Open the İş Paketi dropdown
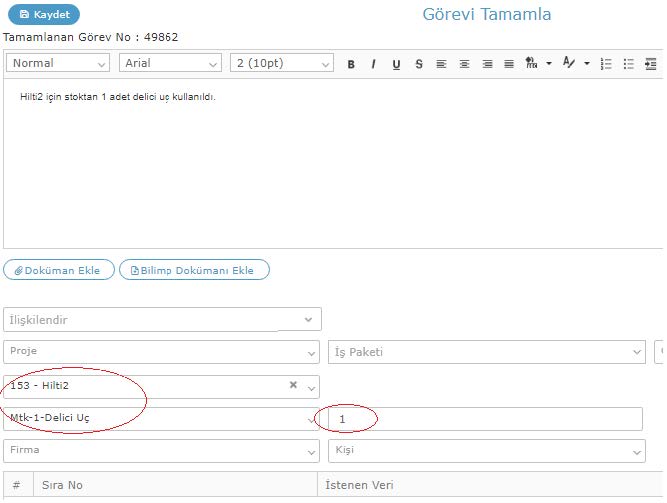Screen dimensions: 667x503 pos(487,352)
